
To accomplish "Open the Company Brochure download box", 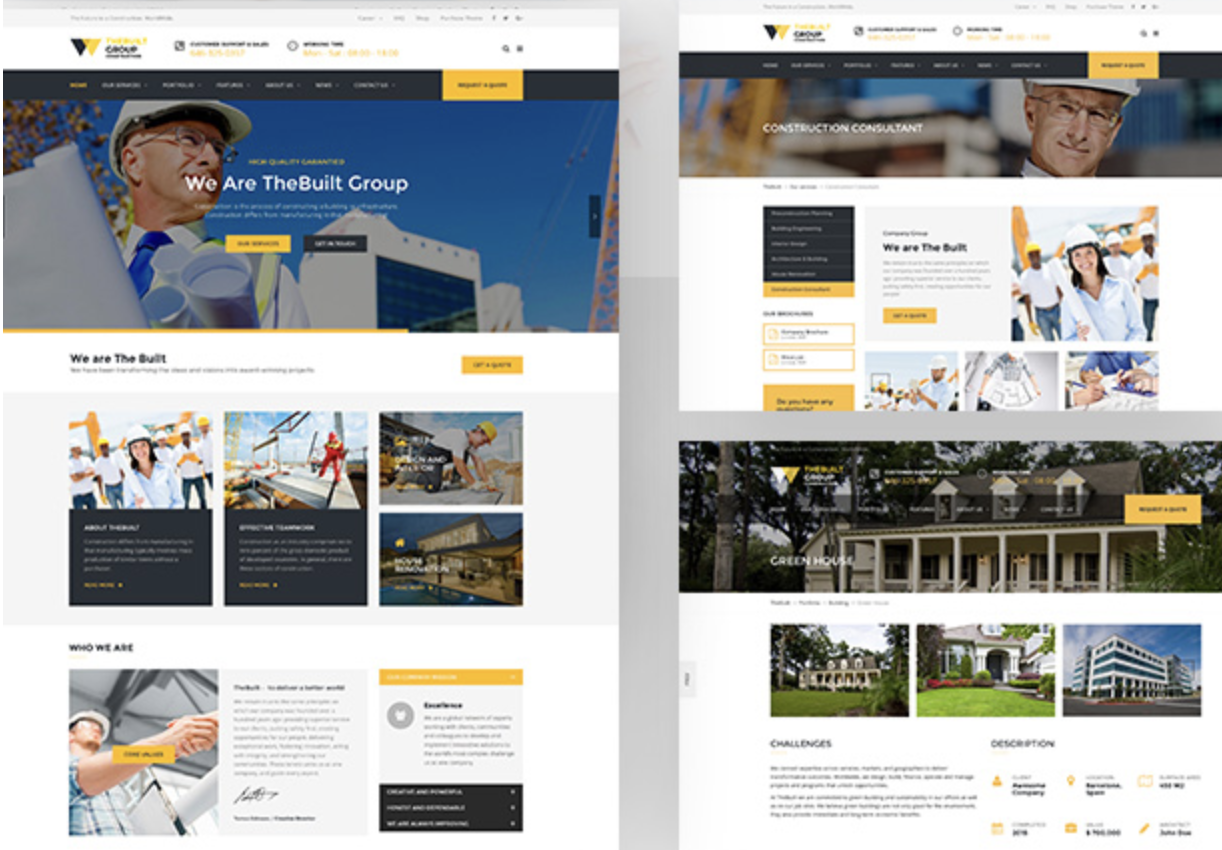I will (808, 333).
